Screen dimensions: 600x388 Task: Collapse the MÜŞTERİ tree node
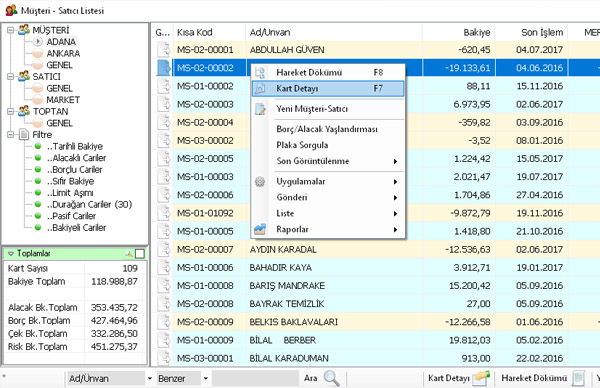[x=11, y=30]
